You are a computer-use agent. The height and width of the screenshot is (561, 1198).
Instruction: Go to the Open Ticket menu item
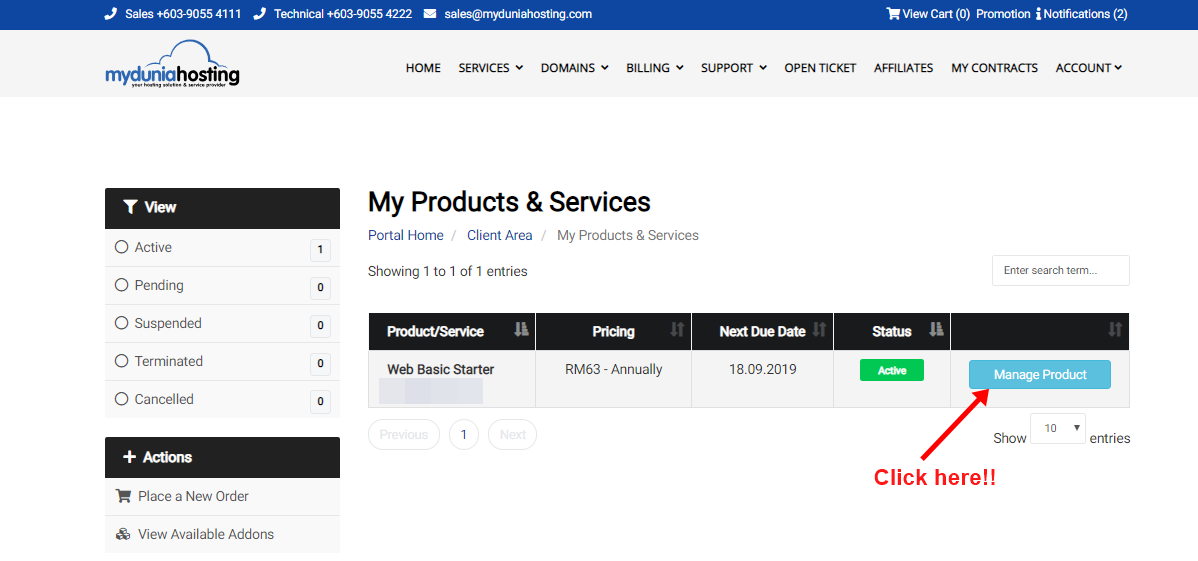820,68
